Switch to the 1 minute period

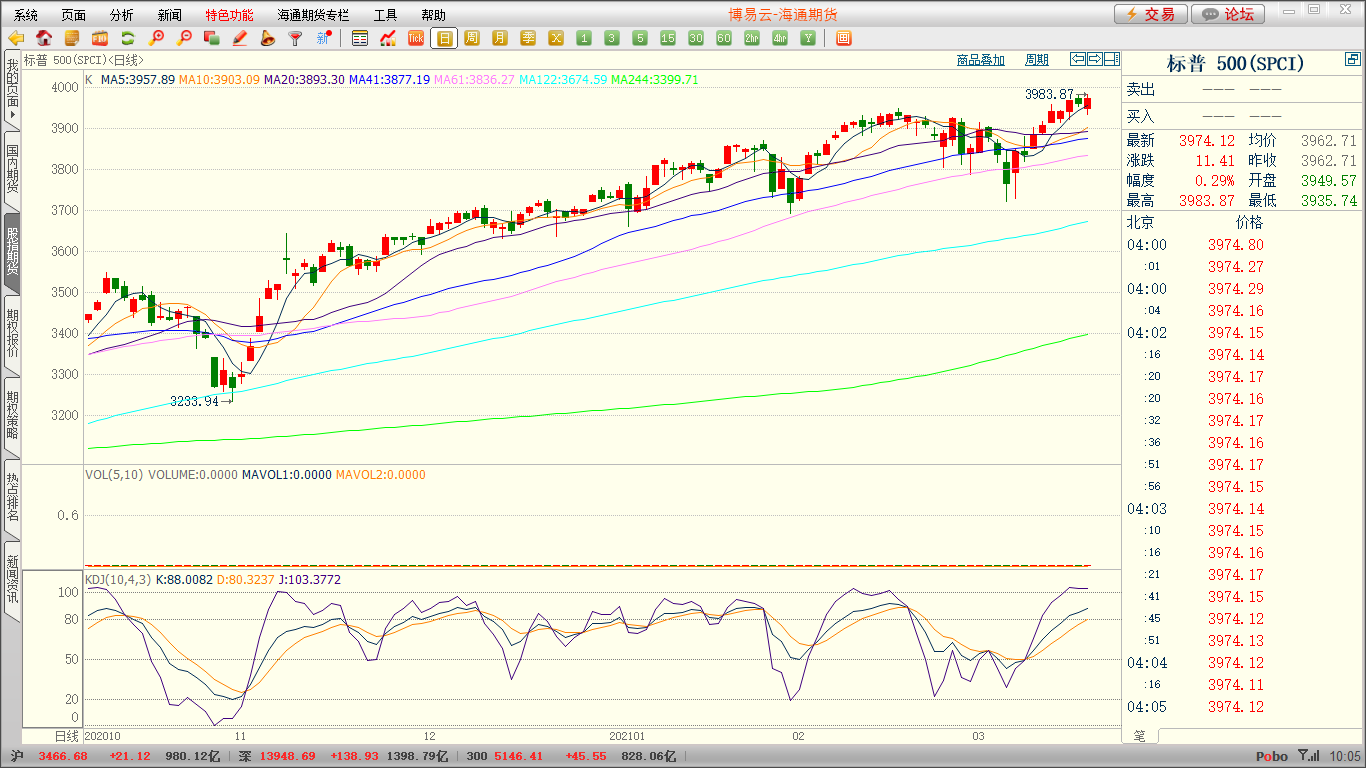584,38
